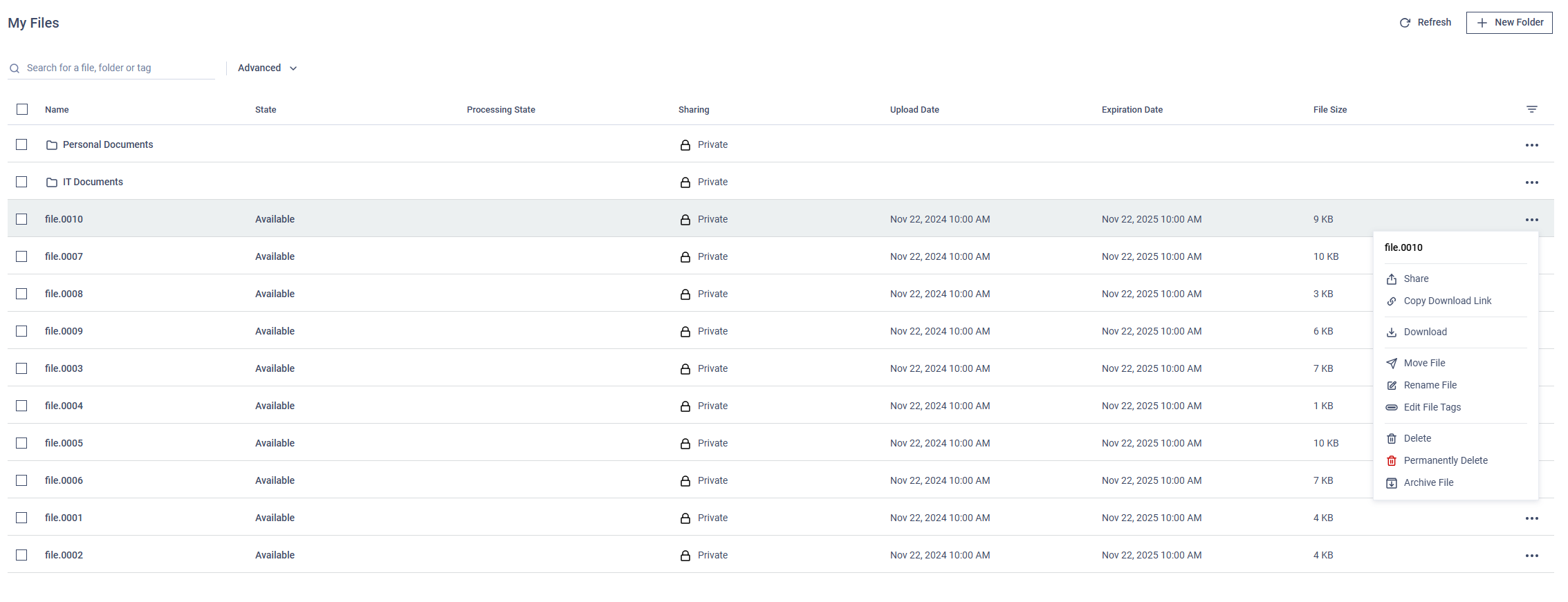Click the Edit File Tags tag icon
Screen dimensions: 1568x602
(1392, 408)
